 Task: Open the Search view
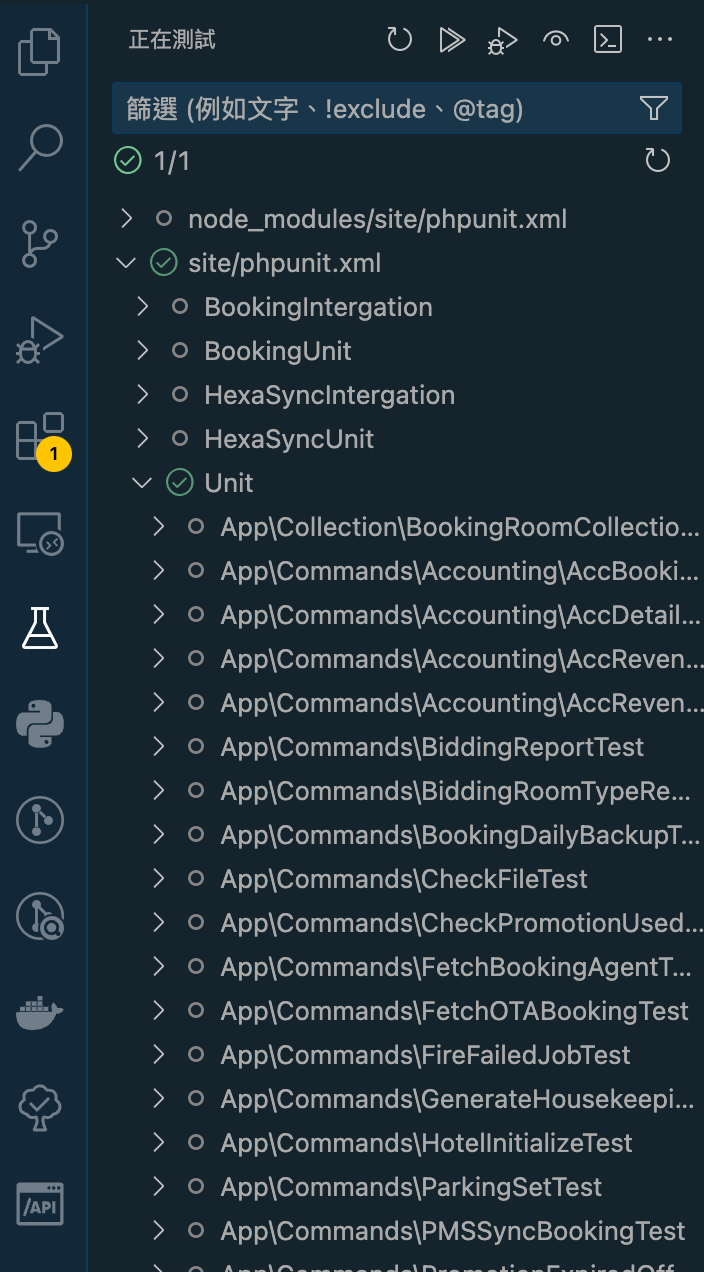pyautogui.click(x=40, y=148)
